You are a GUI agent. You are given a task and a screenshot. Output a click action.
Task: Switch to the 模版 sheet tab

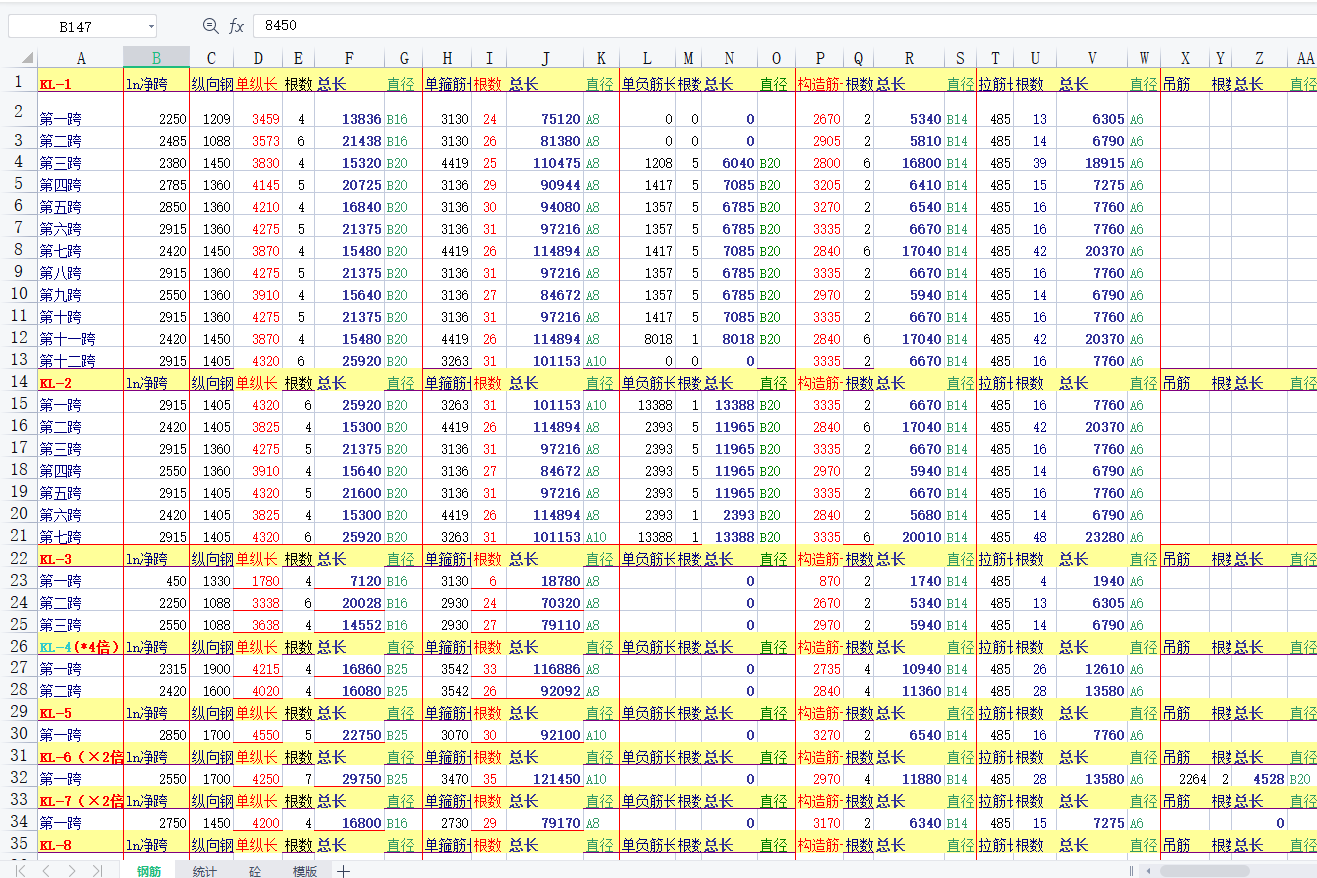[x=305, y=871]
